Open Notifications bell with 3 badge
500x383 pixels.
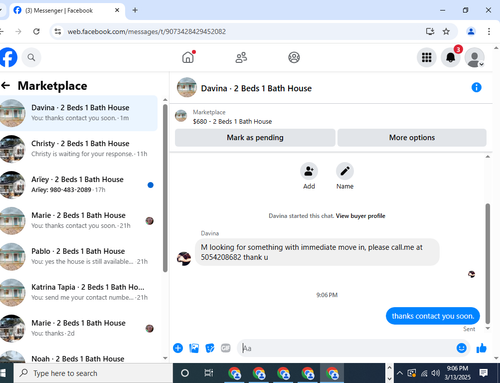[450, 57]
